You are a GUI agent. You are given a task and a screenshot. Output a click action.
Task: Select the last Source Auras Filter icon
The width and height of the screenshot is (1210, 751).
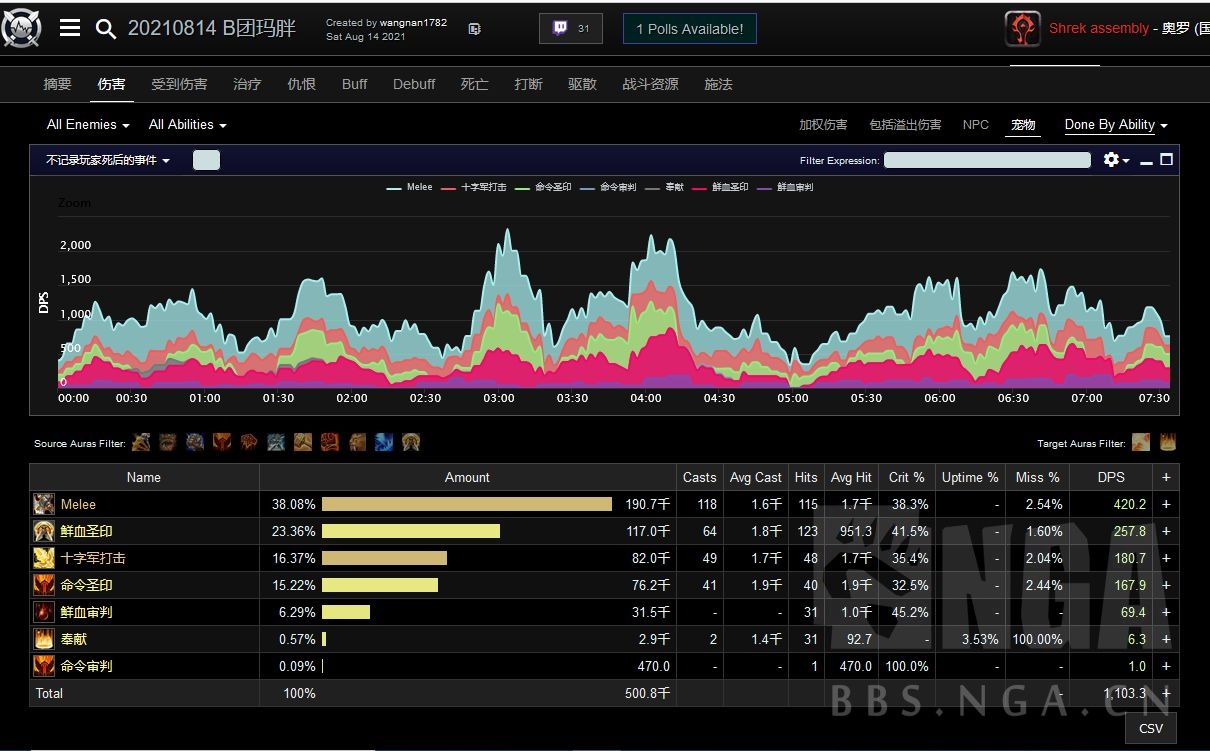[x=411, y=442]
